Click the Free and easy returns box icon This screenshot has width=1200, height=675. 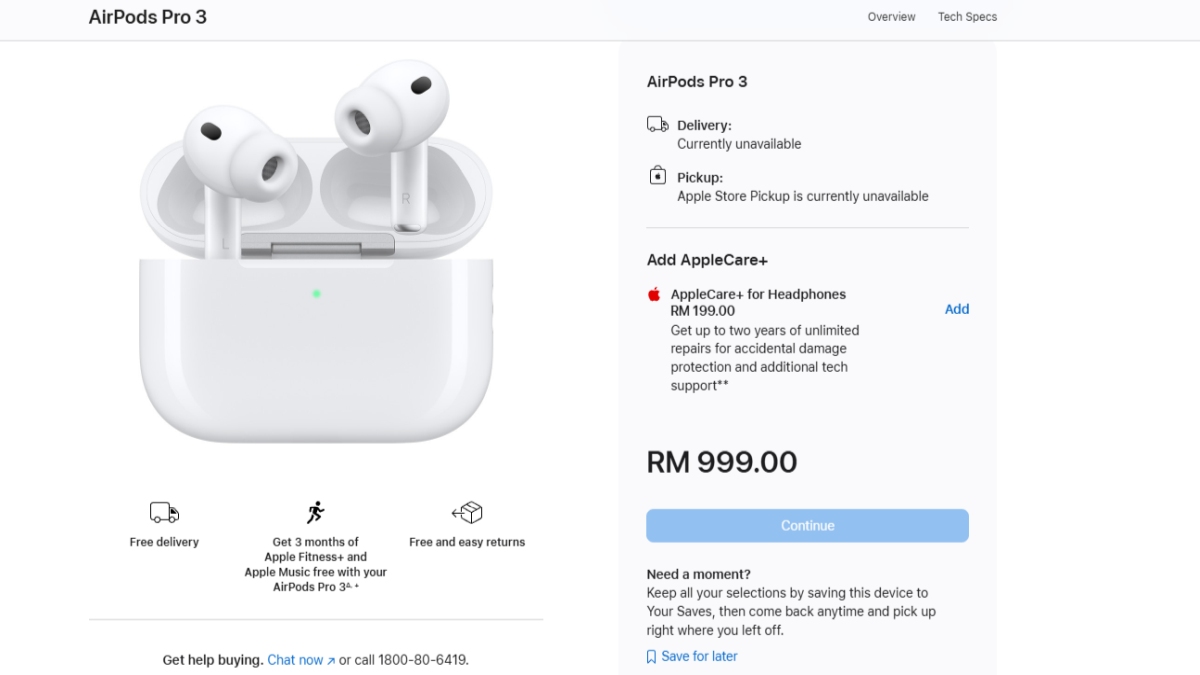[467, 513]
